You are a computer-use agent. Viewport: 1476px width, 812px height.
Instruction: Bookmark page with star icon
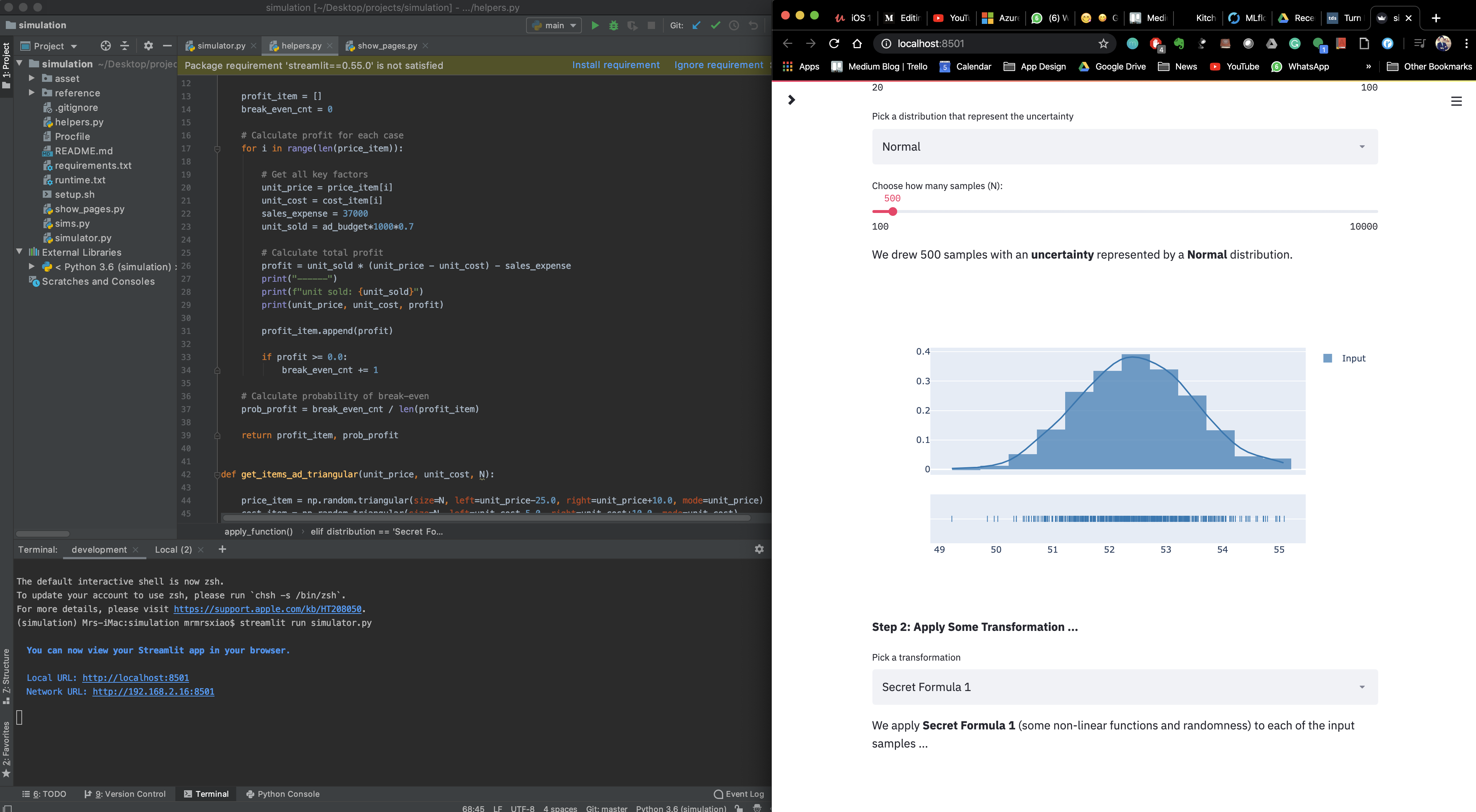(x=1103, y=43)
